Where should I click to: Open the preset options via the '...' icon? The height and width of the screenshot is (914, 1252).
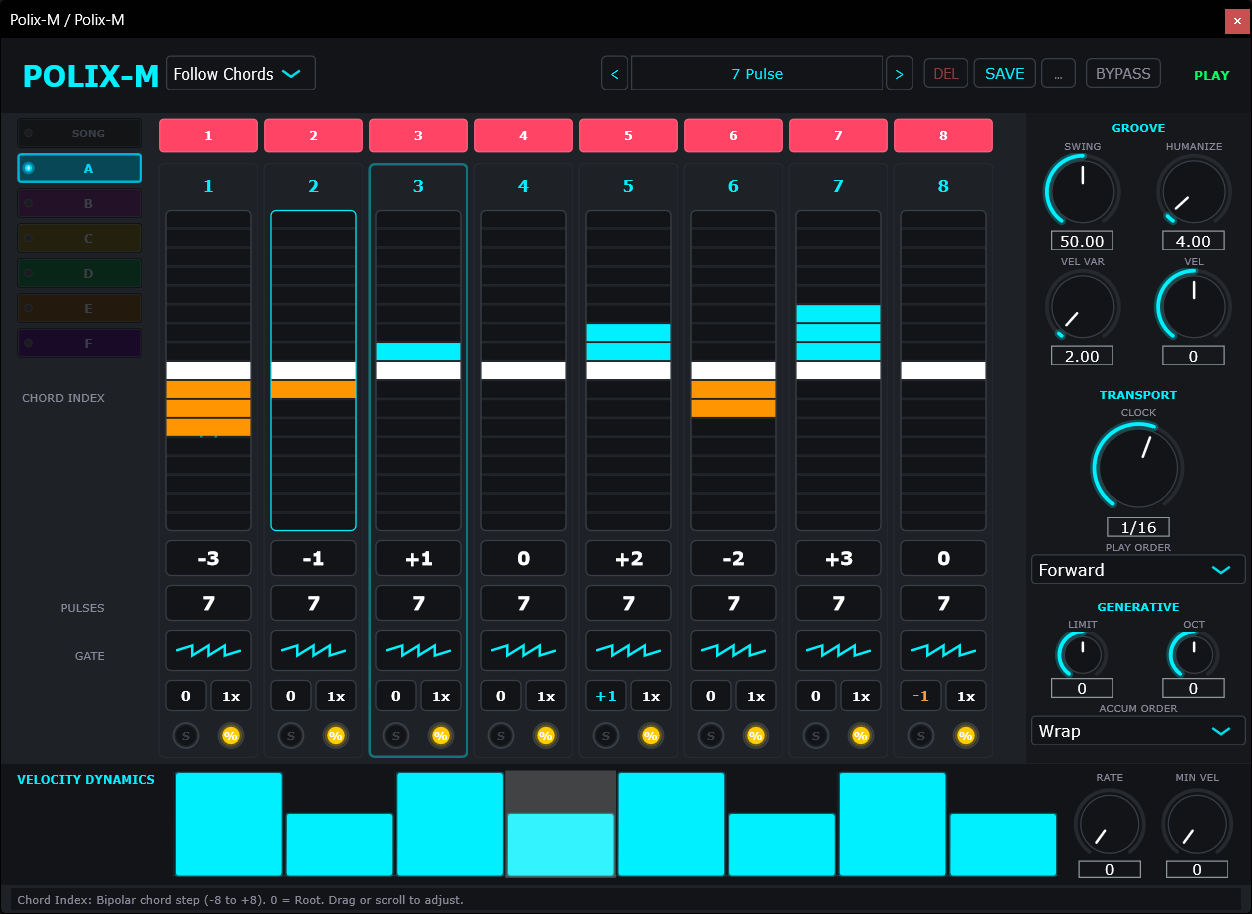click(x=1058, y=73)
